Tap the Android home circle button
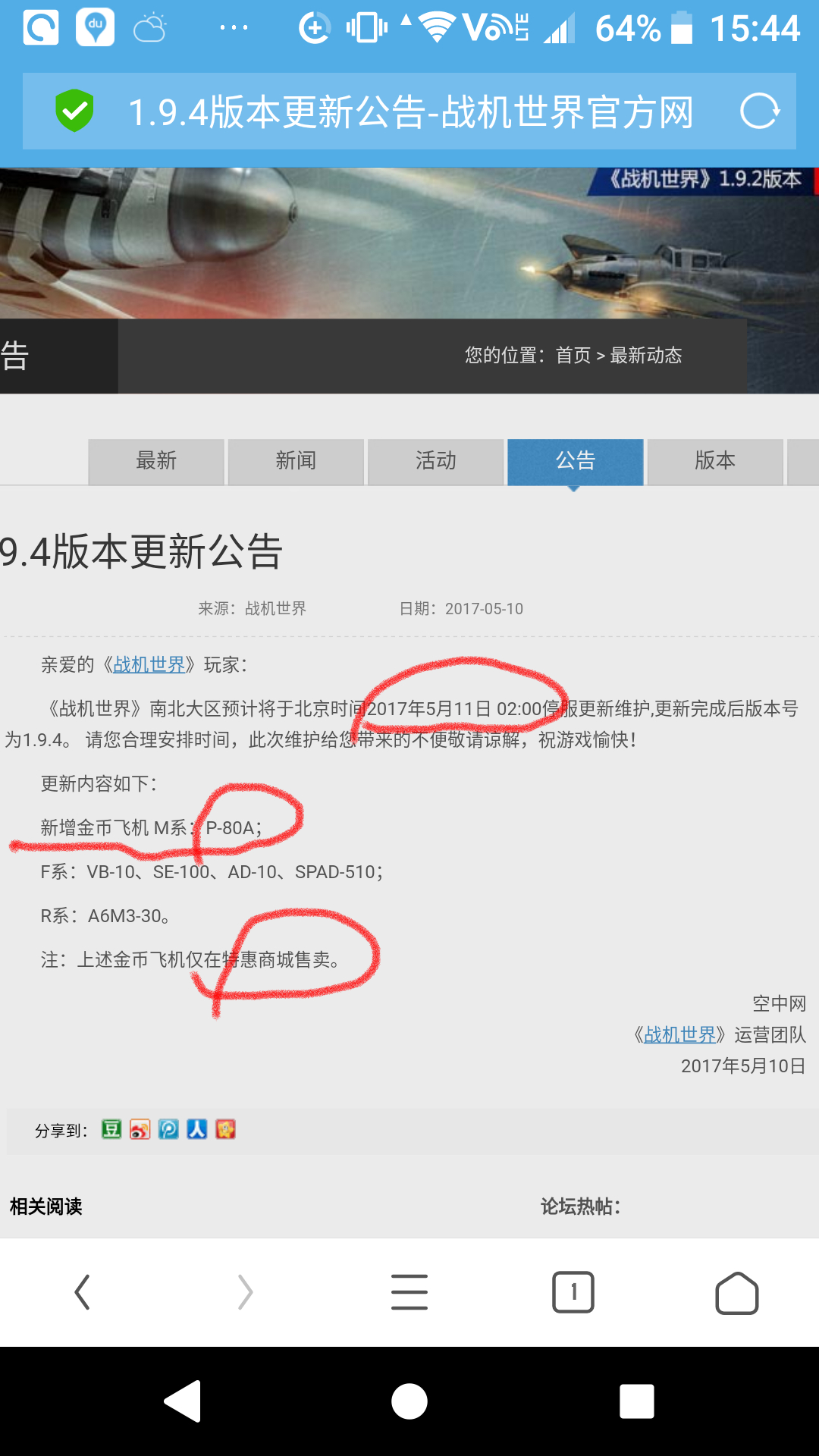This screenshot has width=819, height=1456. (x=409, y=1401)
